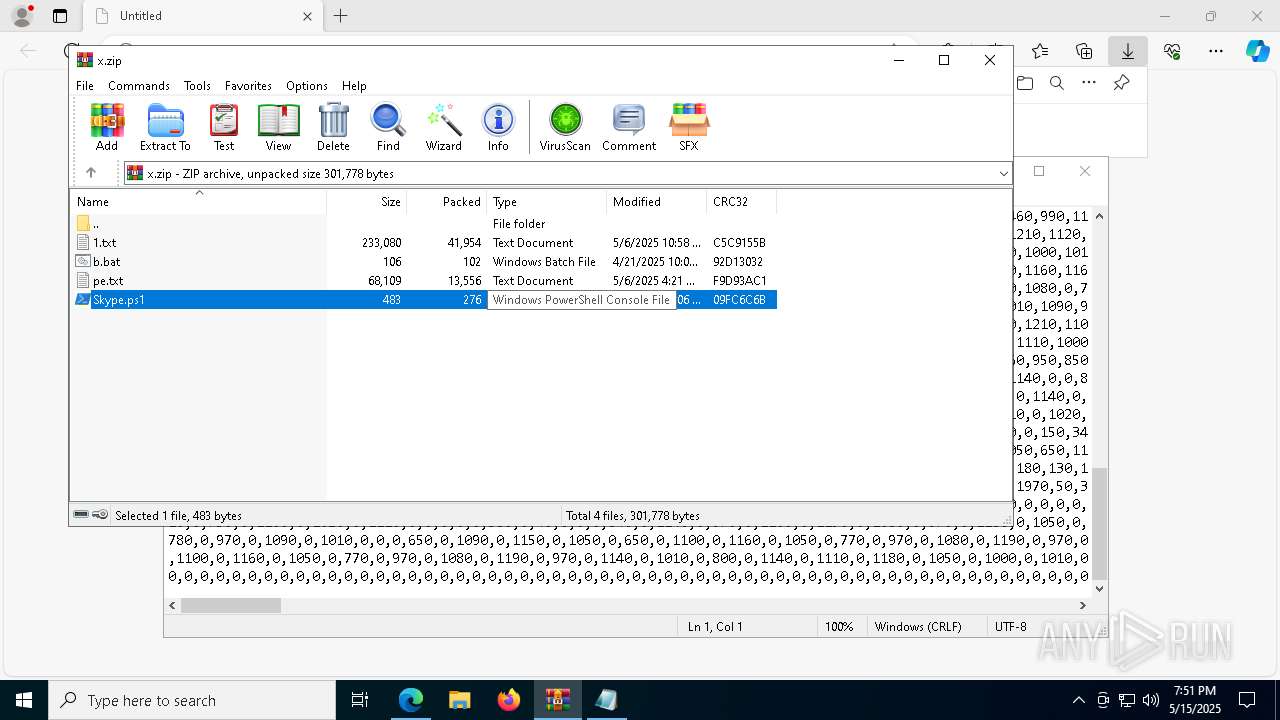Sort by the Type column header
The width and height of the screenshot is (1280, 720).
[546, 202]
